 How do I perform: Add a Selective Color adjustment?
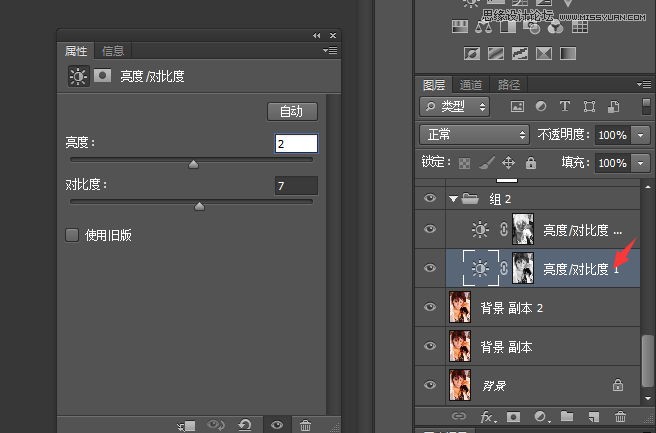[x=544, y=53]
